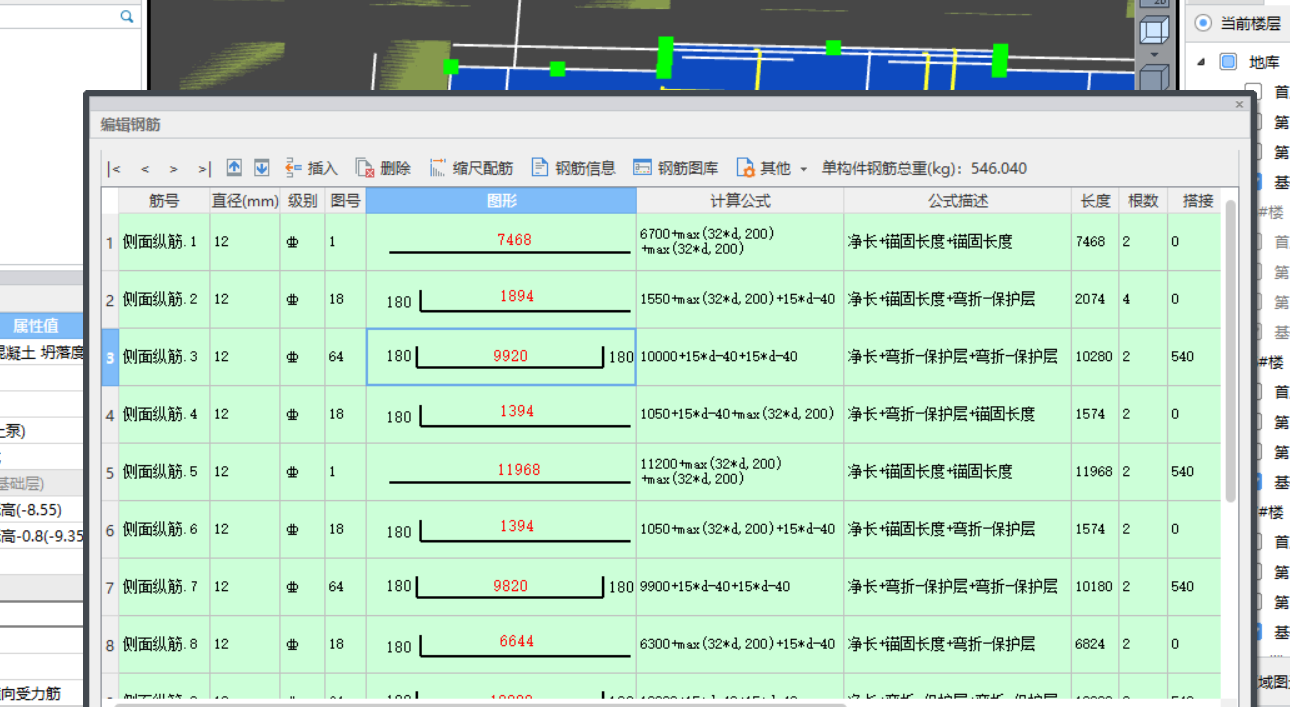Screen dimensions: 1290x707
Task: Click solid cube view icon
Action: 1154,79
